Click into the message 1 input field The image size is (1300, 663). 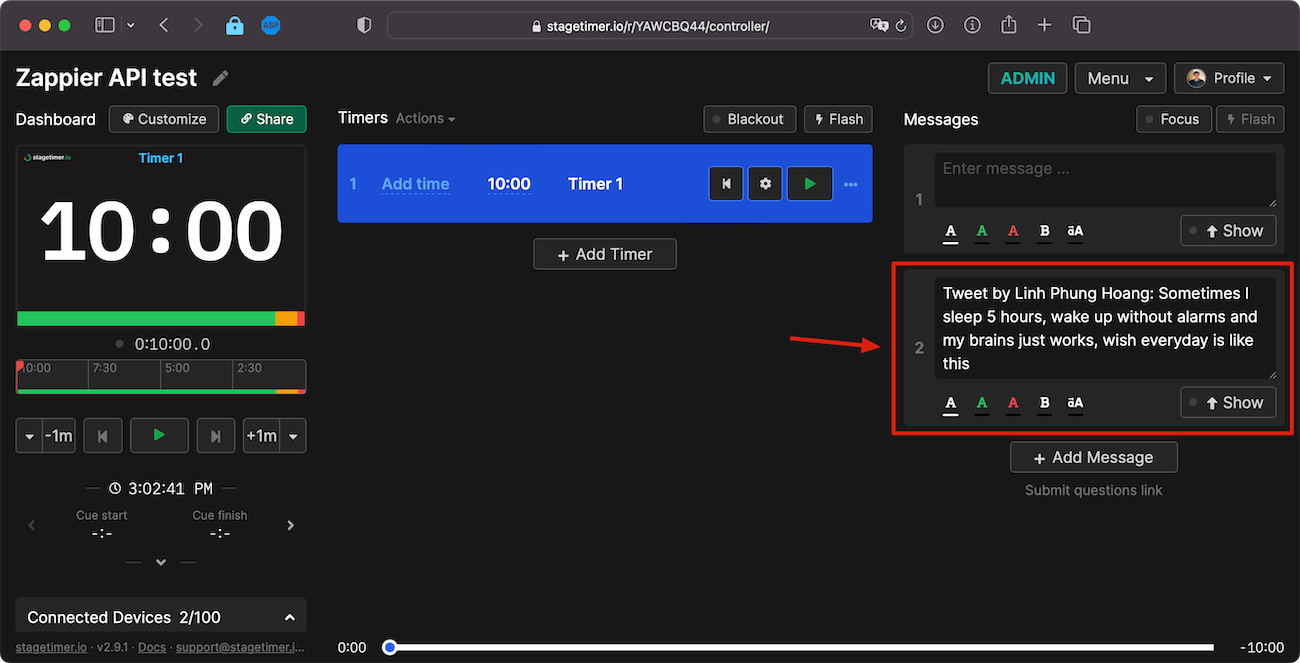(1105, 180)
